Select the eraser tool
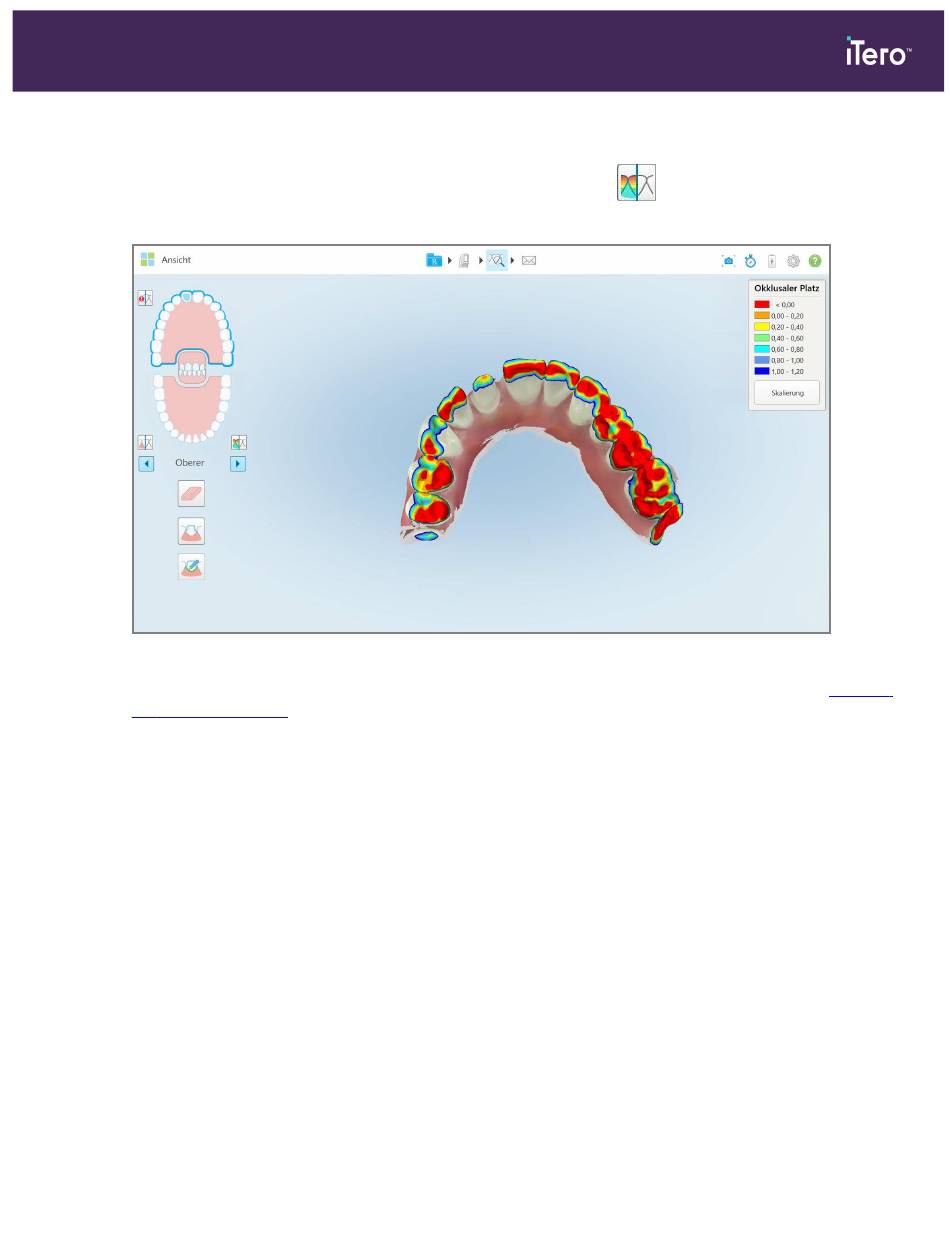This screenshot has width=950, height=1241. click(191, 493)
